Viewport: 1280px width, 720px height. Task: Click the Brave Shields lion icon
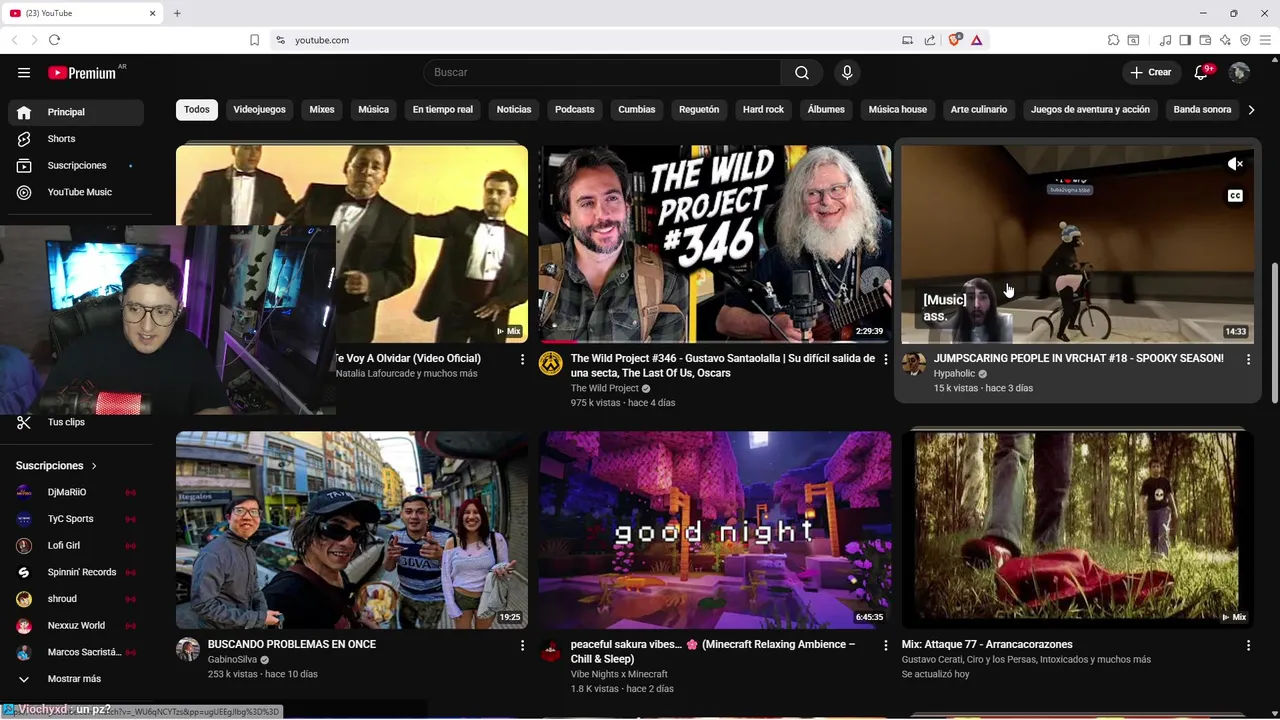coord(954,40)
